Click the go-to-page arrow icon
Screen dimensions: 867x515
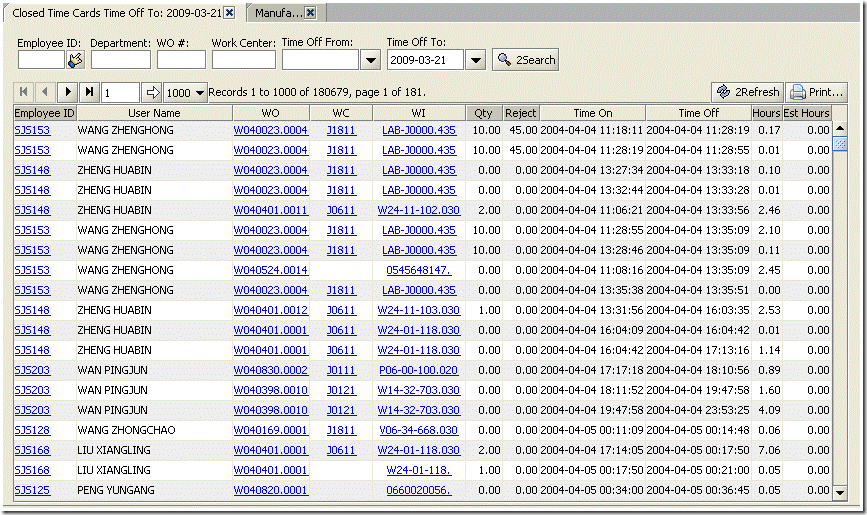(153, 92)
